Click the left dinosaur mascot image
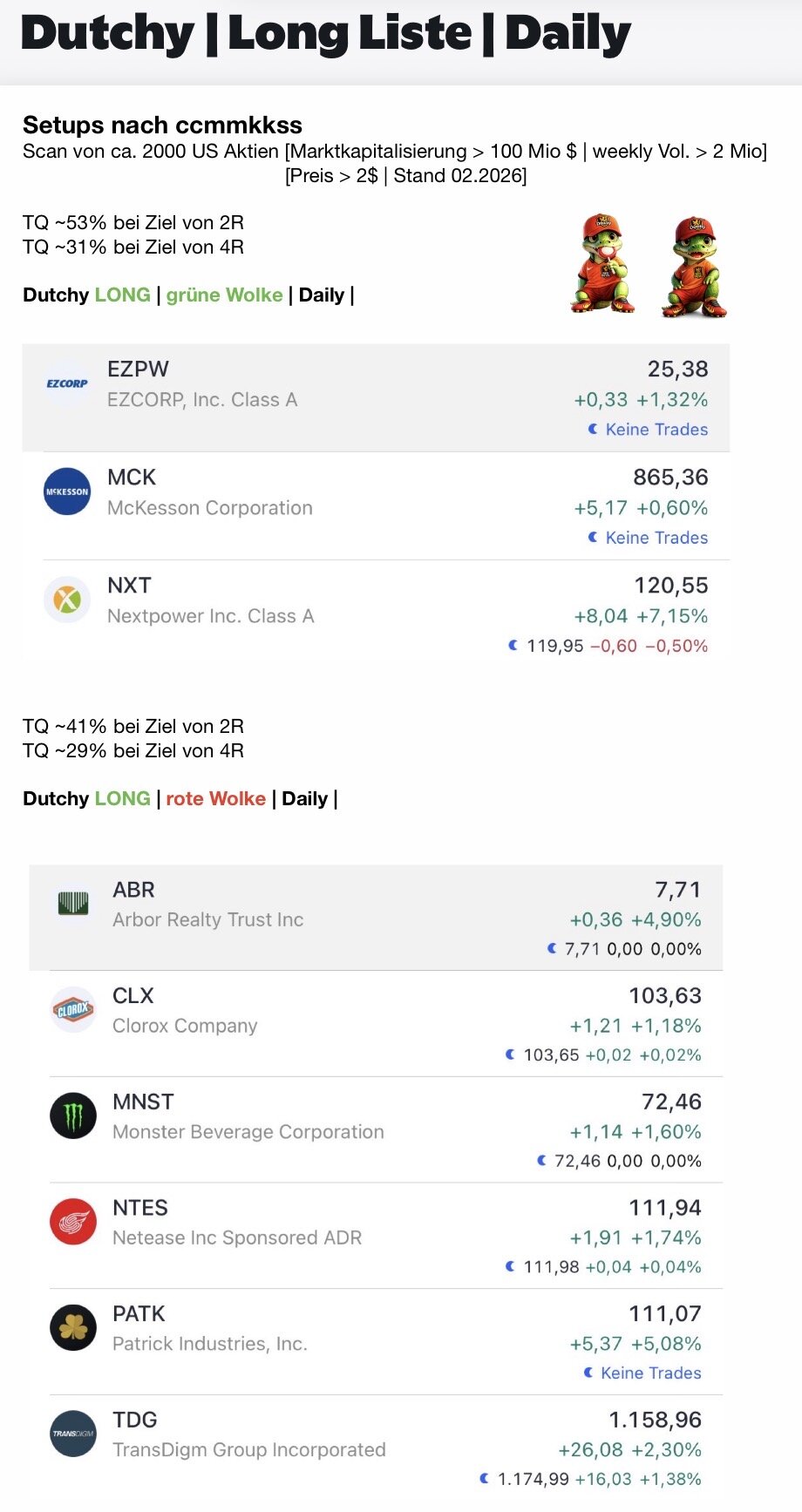The width and height of the screenshot is (802, 1512). pyautogui.click(x=603, y=264)
